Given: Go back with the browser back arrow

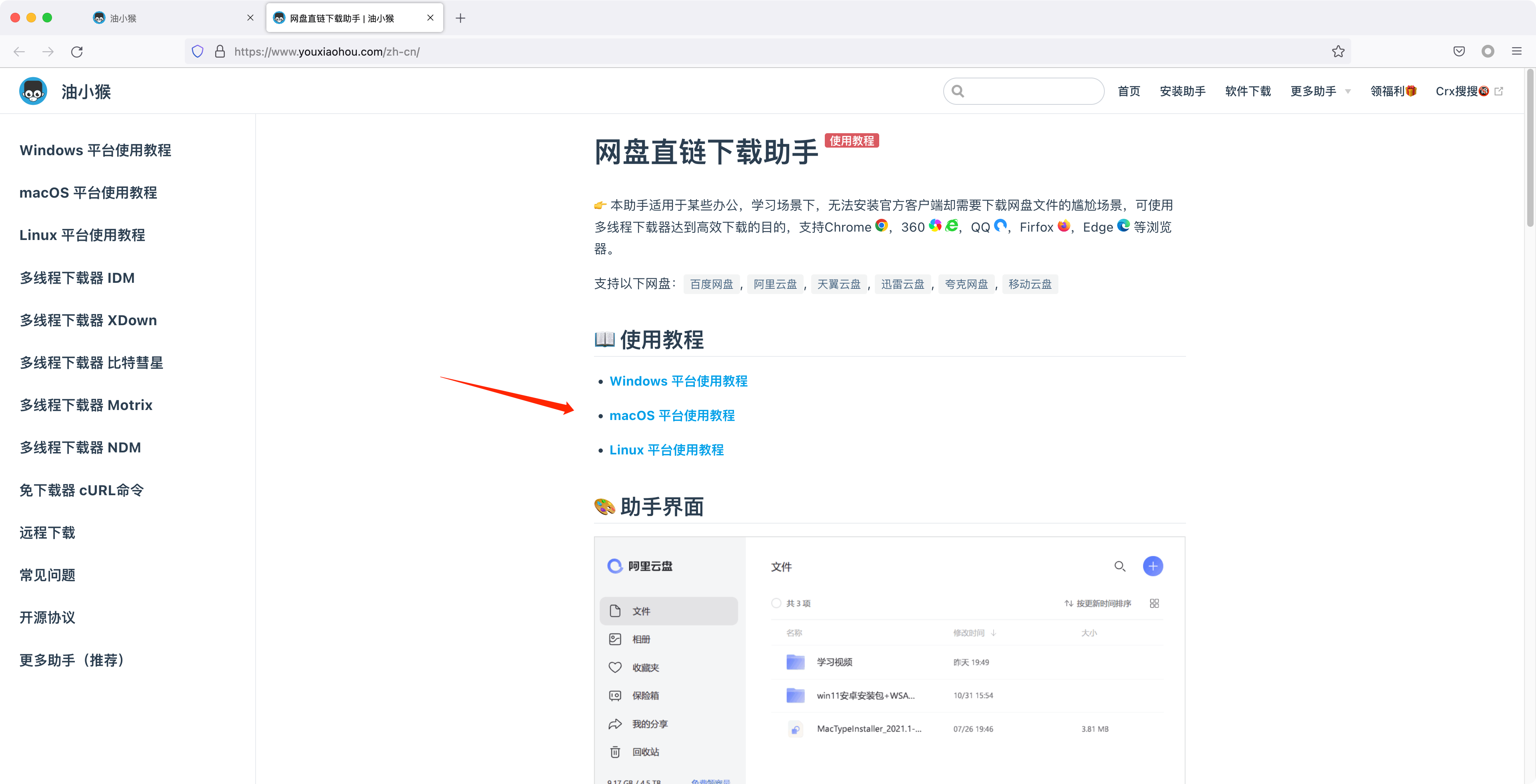Looking at the screenshot, I should click(19, 52).
